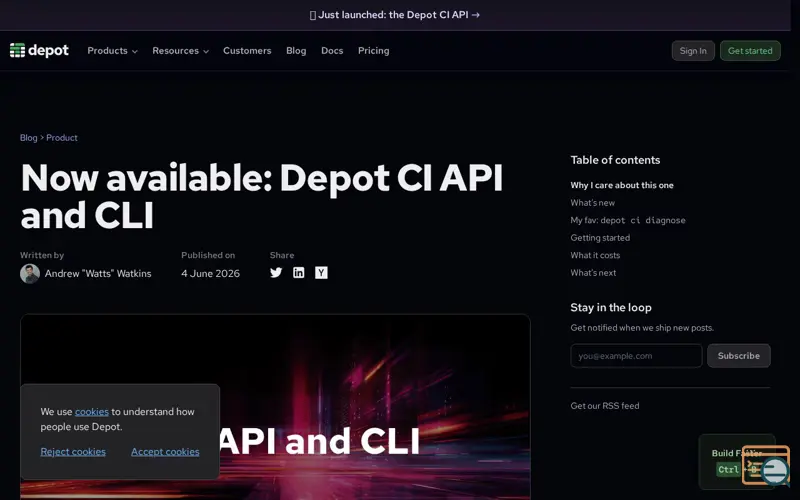Share the post on Hacker News
Image resolution: width=800 pixels, height=500 pixels.
pyautogui.click(x=321, y=272)
